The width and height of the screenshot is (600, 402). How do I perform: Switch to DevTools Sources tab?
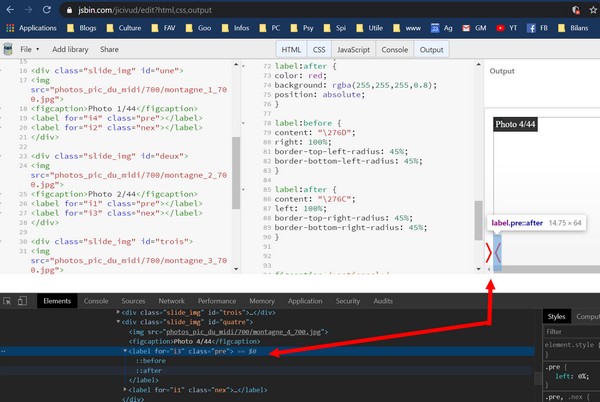pyautogui.click(x=133, y=301)
